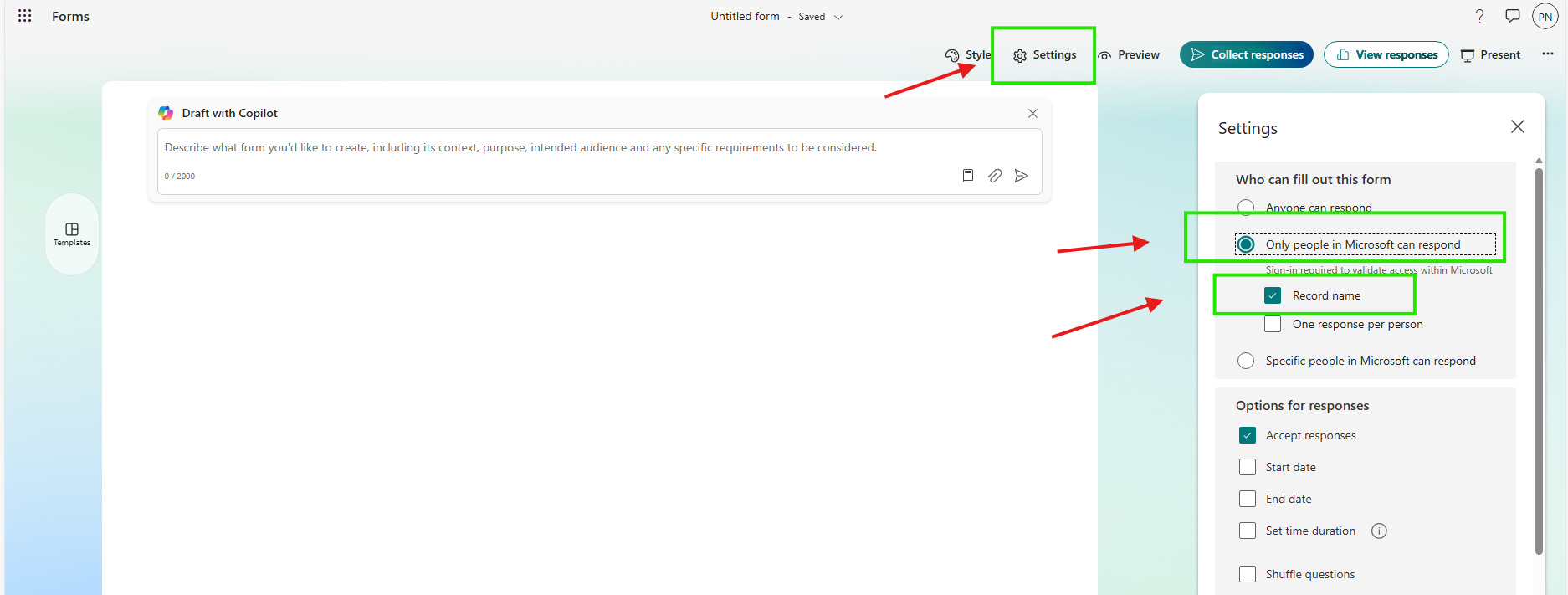Viewport: 1568px width, 595px height.
Task: Click the clipboard paste icon in Copilot box
Action: [968, 176]
